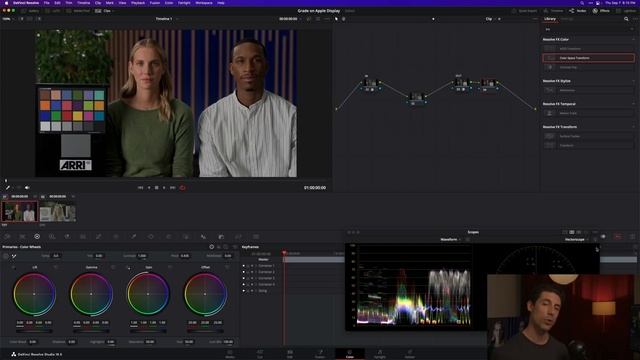Toggle the Nodes panel button
Image resolution: width=640 pixels, height=360 pixels.
pyautogui.click(x=578, y=11)
